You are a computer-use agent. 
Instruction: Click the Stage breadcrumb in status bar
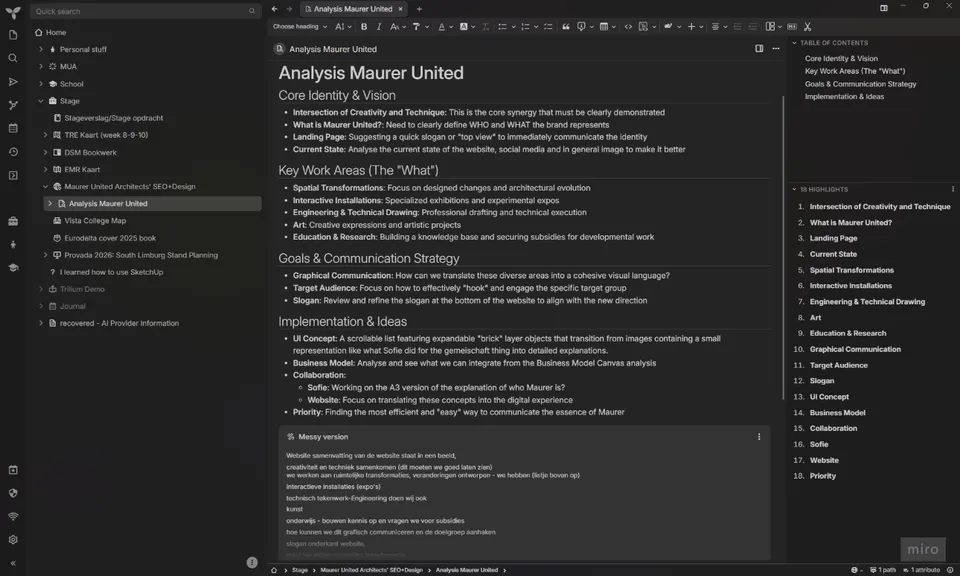300,570
